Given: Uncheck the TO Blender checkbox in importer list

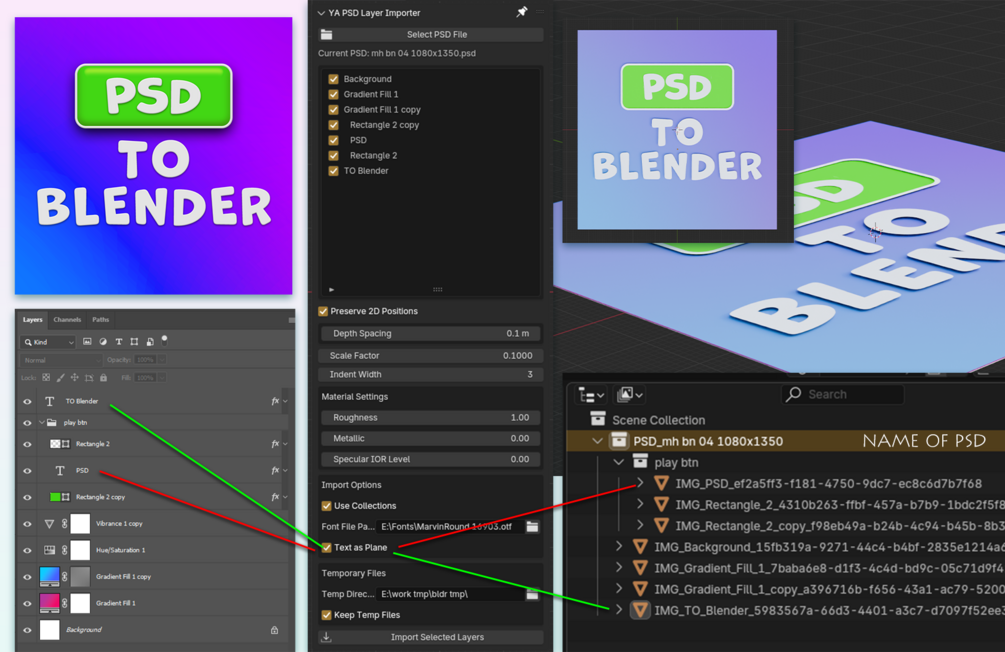Looking at the screenshot, I should (333, 171).
